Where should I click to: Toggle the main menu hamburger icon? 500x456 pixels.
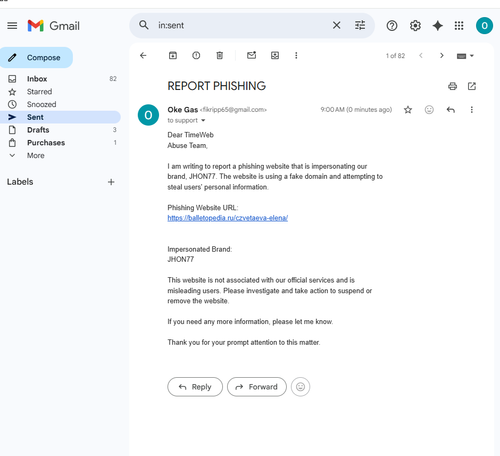tap(12, 26)
